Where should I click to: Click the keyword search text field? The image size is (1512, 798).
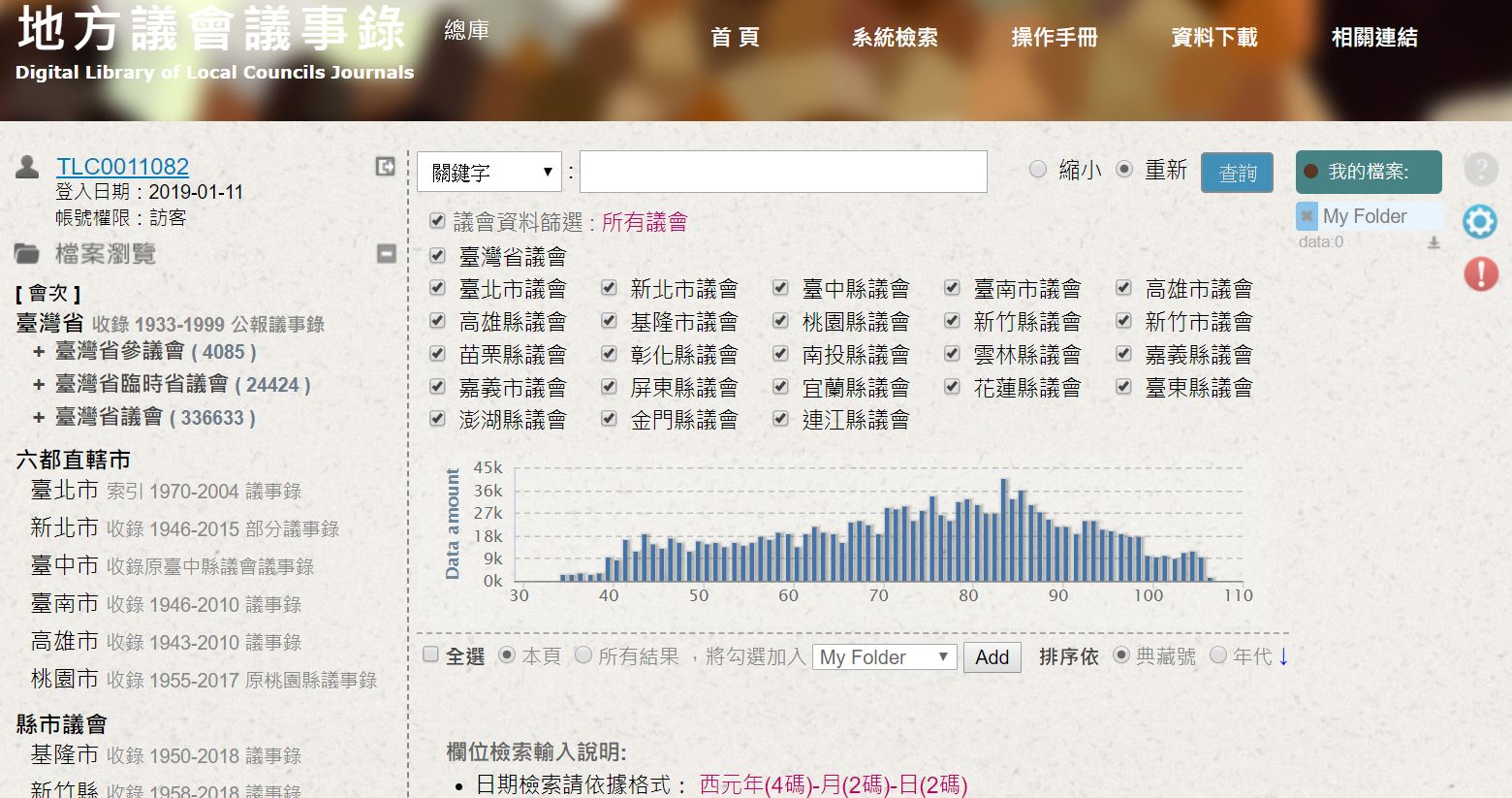783,172
